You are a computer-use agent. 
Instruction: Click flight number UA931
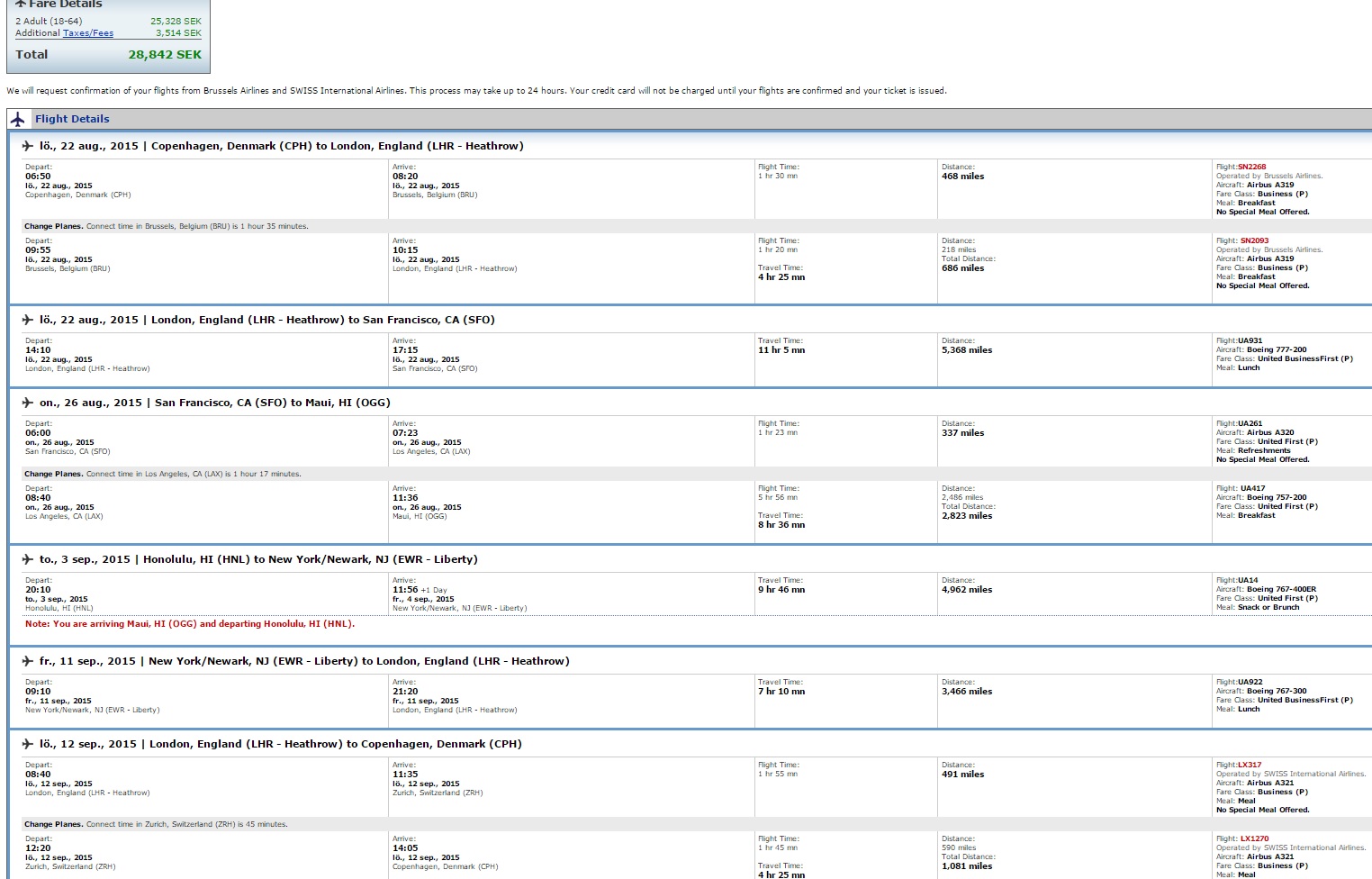pyautogui.click(x=1250, y=340)
